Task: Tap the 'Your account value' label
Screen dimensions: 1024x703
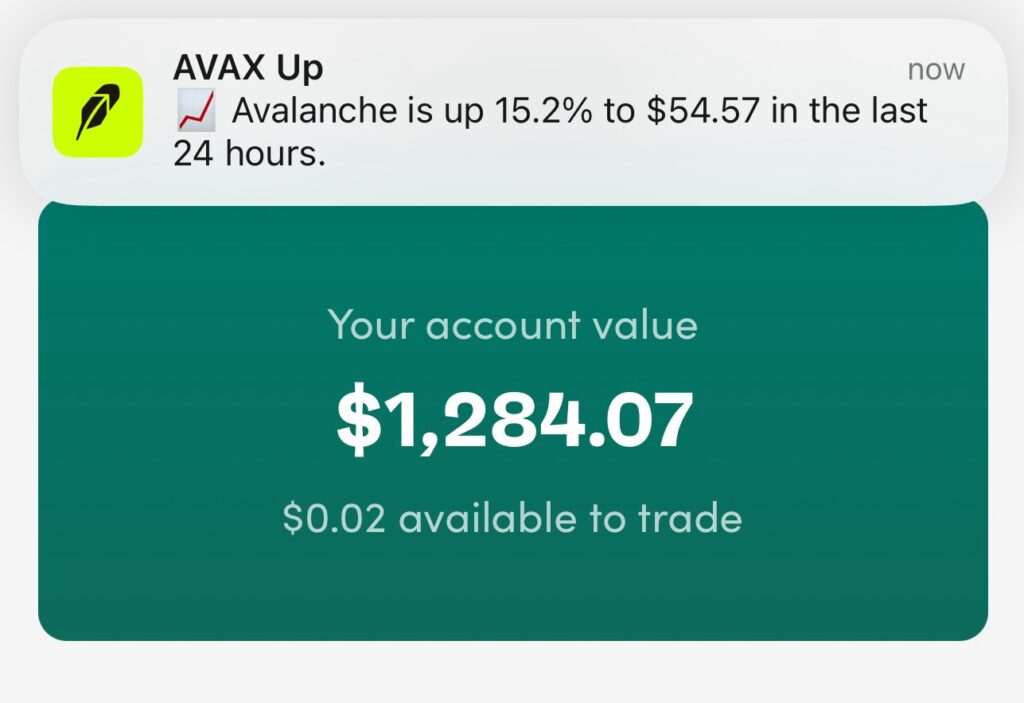Action: pos(513,325)
